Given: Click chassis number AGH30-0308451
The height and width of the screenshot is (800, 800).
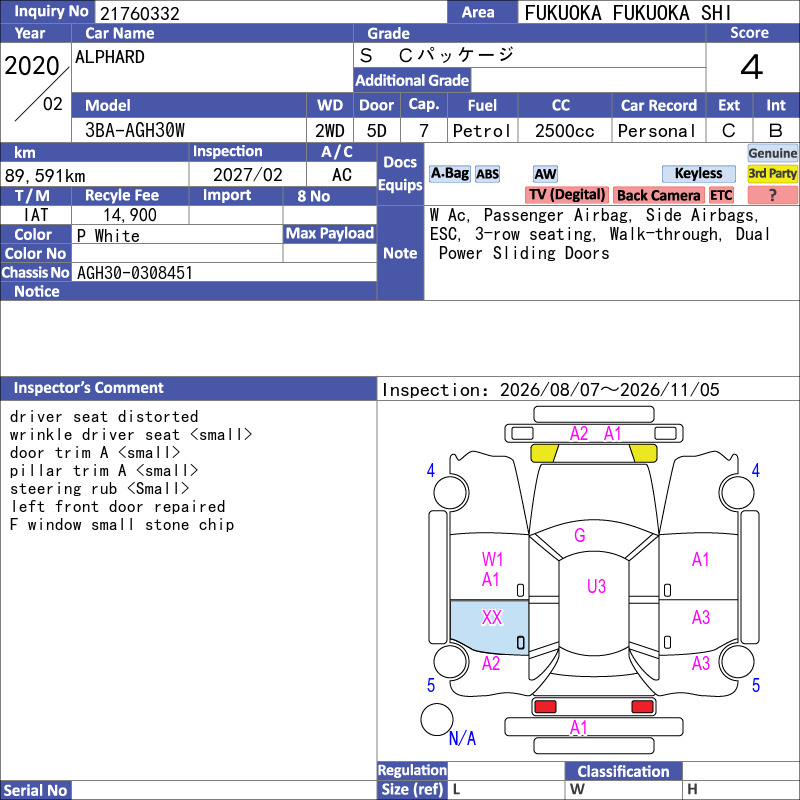Looking at the screenshot, I should click(135, 273).
